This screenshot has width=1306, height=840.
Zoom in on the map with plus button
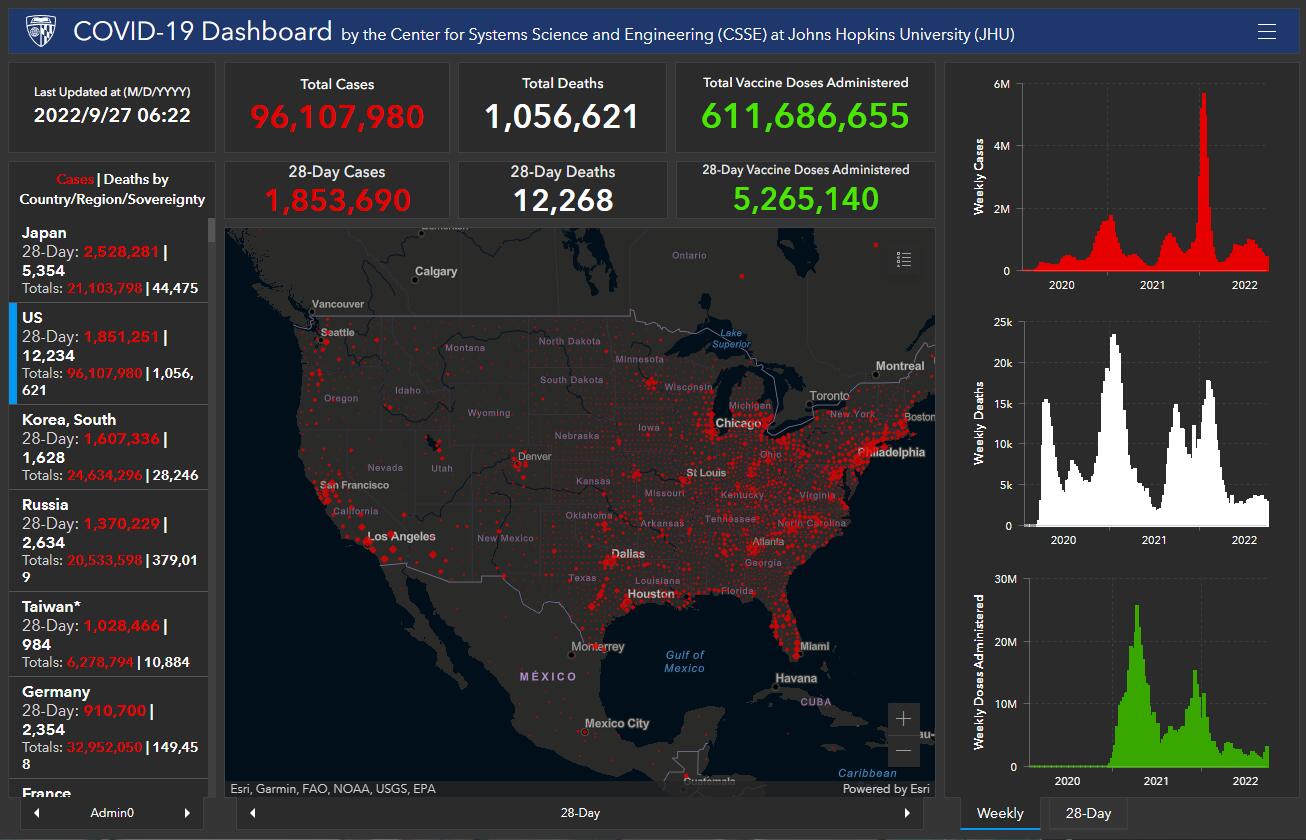click(x=904, y=718)
